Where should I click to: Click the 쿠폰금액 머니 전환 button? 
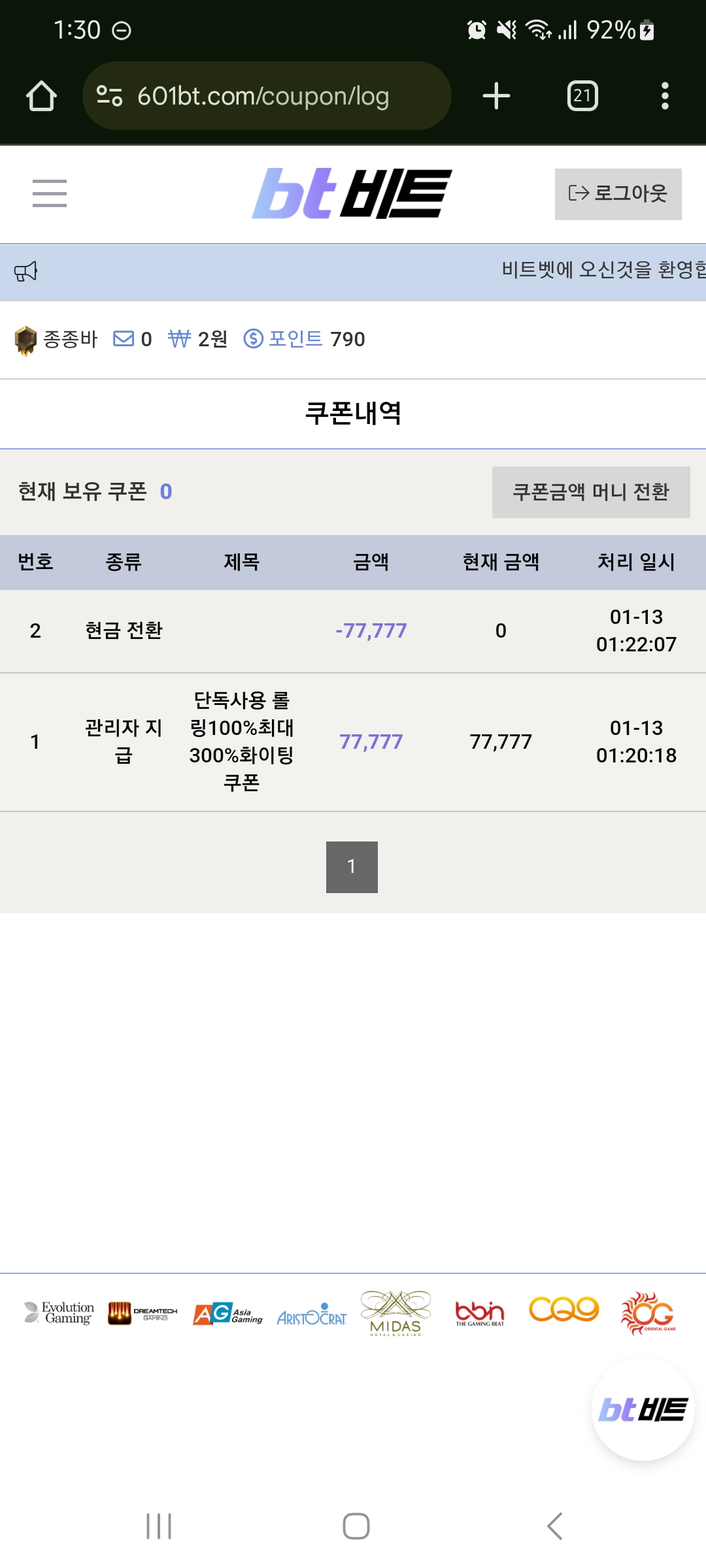591,492
